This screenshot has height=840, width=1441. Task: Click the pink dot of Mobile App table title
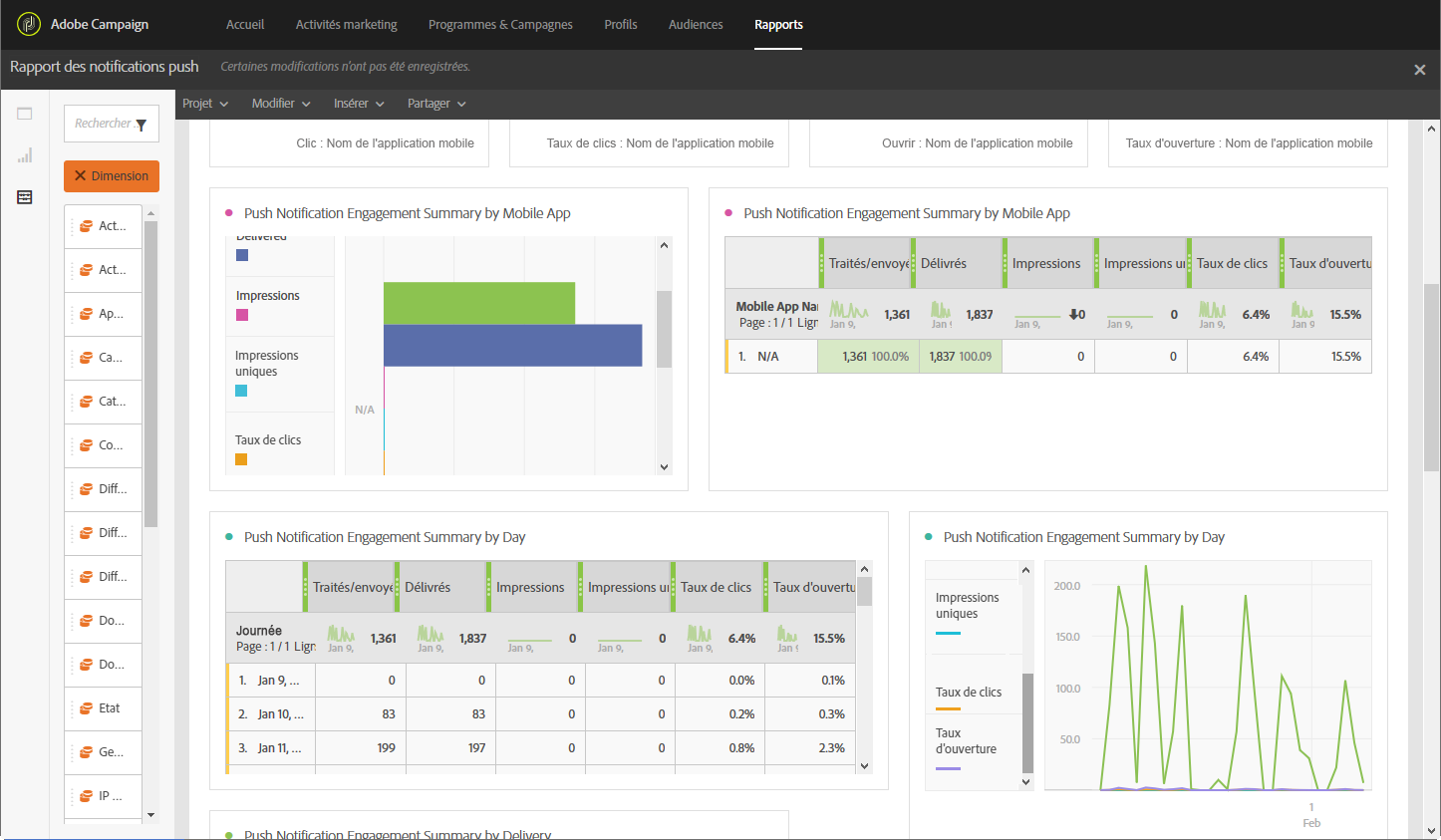pyautogui.click(x=728, y=213)
